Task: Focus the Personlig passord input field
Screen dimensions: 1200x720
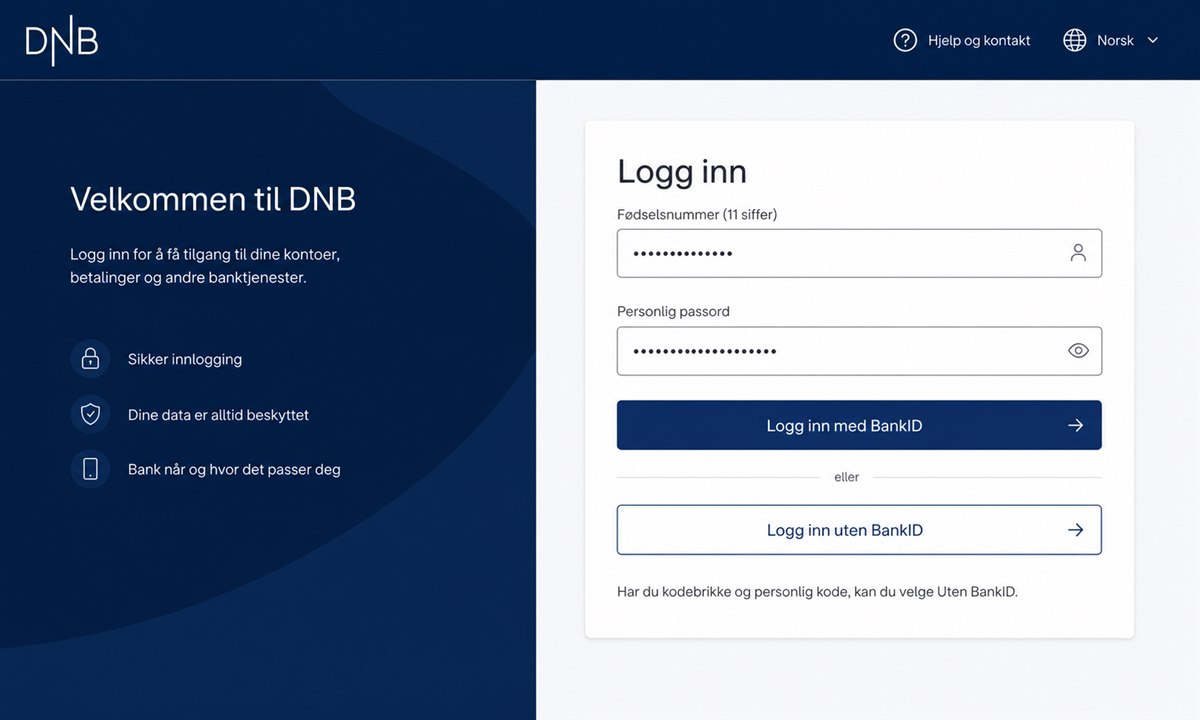Action: pyautogui.click(x=859, y=351)
